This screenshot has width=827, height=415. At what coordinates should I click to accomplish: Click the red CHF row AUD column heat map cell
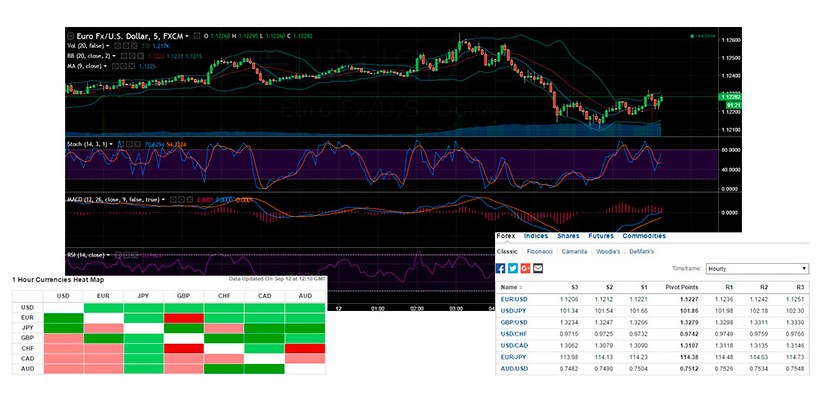point(305,349)
